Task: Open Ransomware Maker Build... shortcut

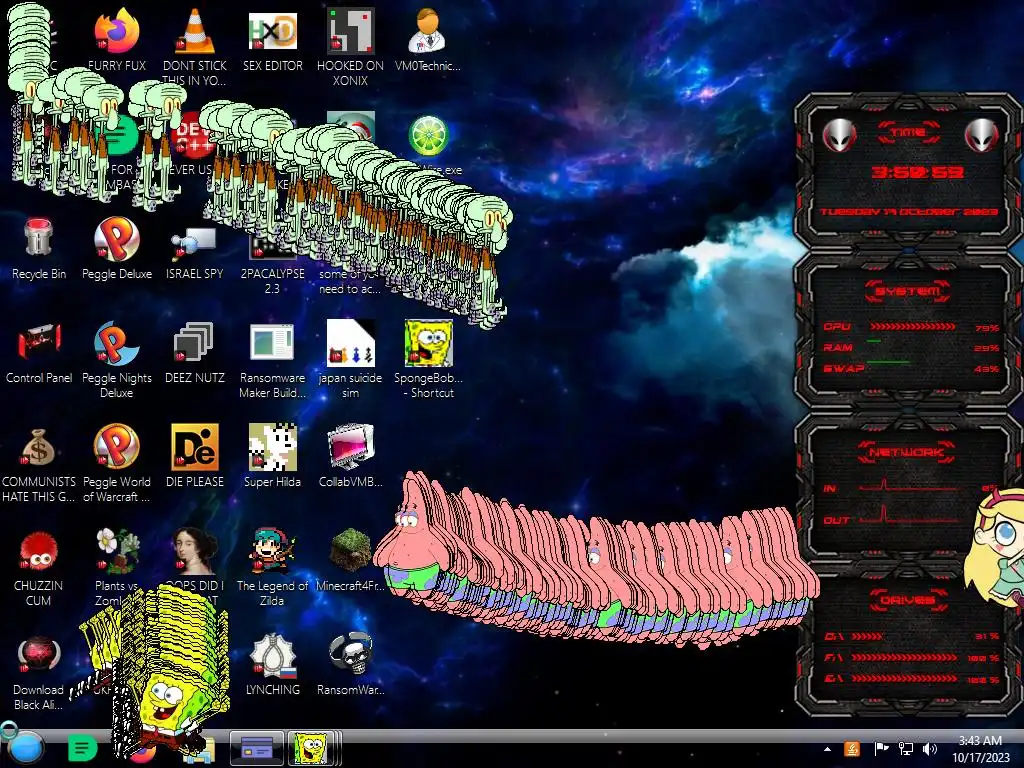Action: coord(272,342)
